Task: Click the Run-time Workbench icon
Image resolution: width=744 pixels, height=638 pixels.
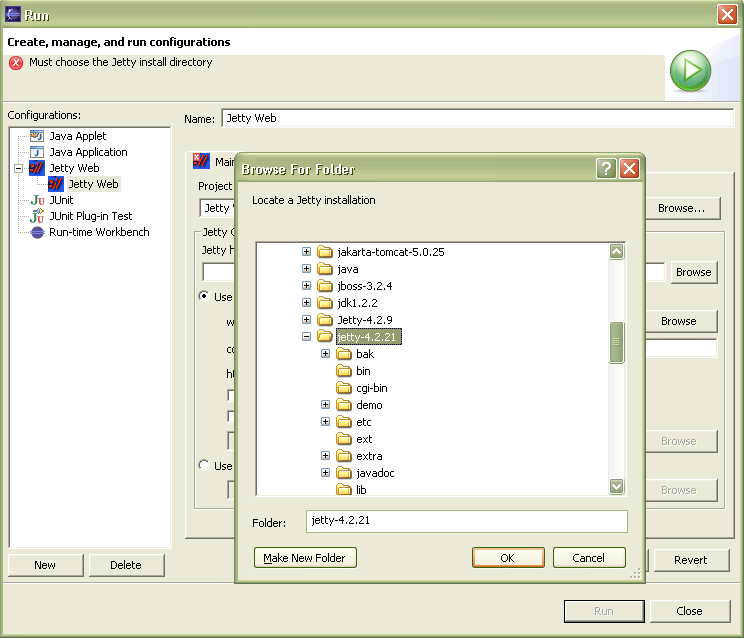Action: point(37,232)
